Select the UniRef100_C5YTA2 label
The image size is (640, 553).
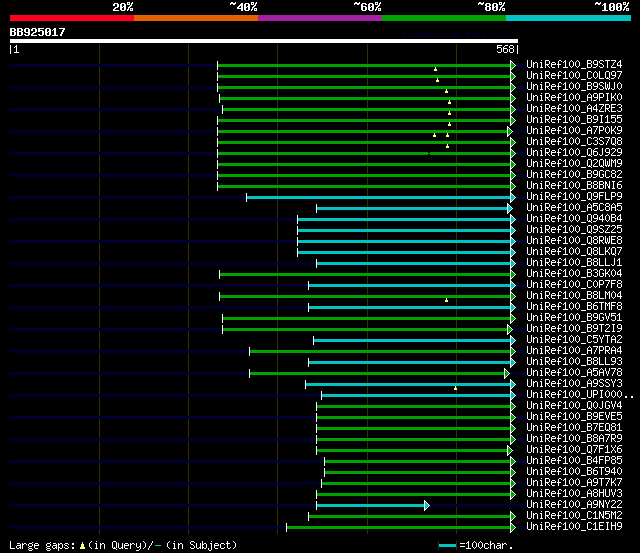[574, 340]
